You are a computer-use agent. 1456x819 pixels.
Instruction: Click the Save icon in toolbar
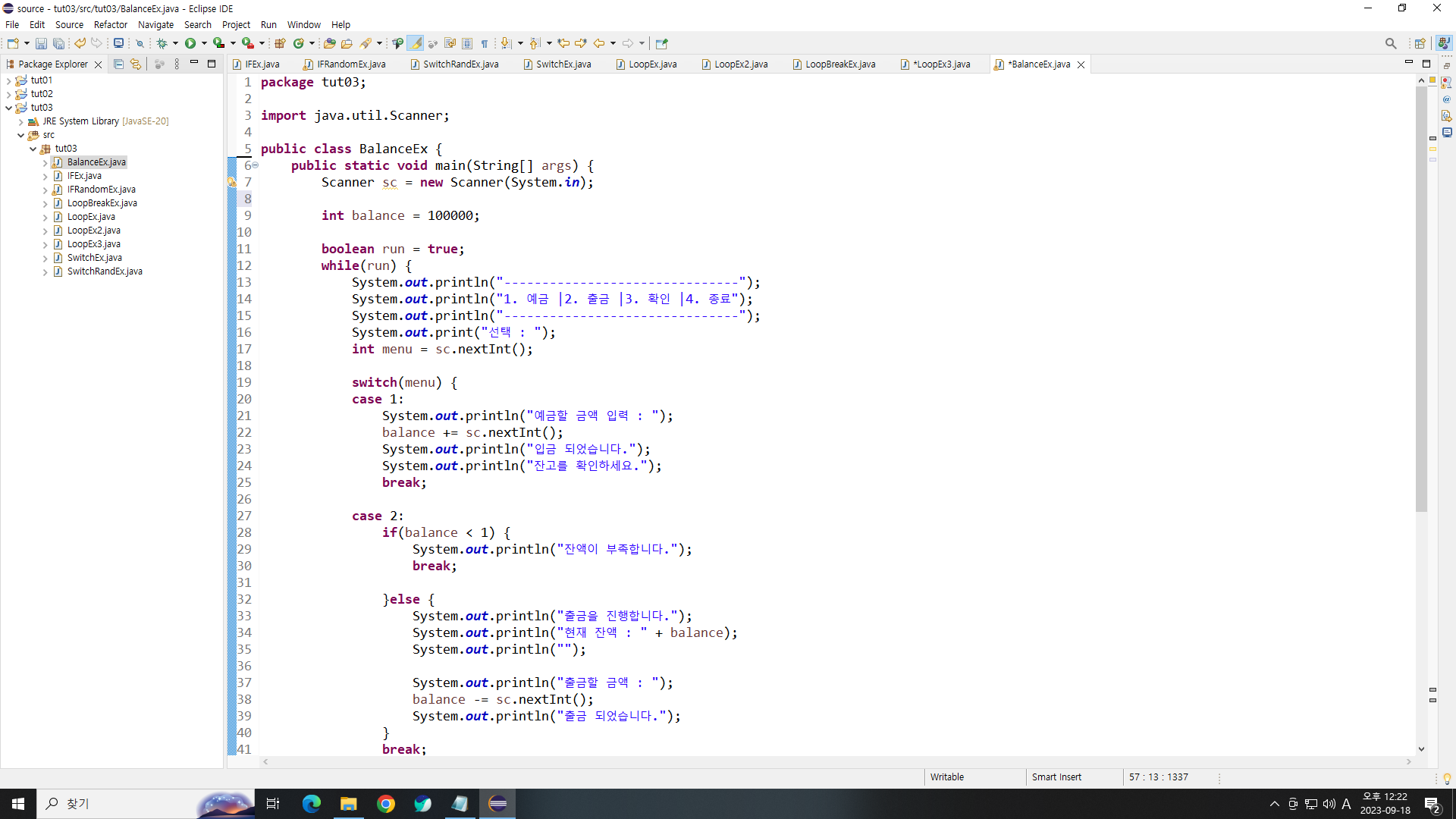coord(41,43)
